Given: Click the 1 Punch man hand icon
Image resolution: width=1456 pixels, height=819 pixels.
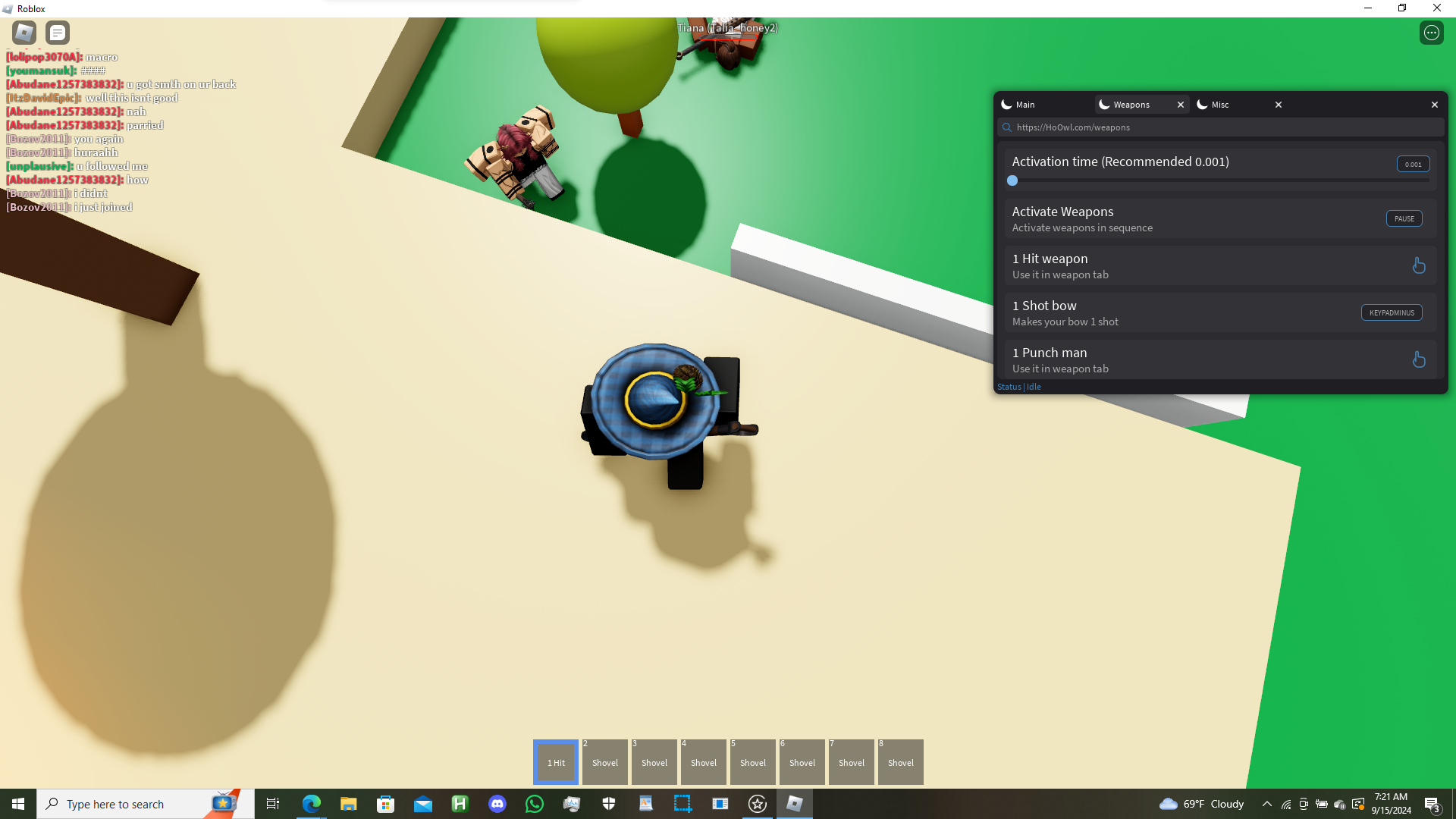Looking at the screenshot, I should [1419, 359].
